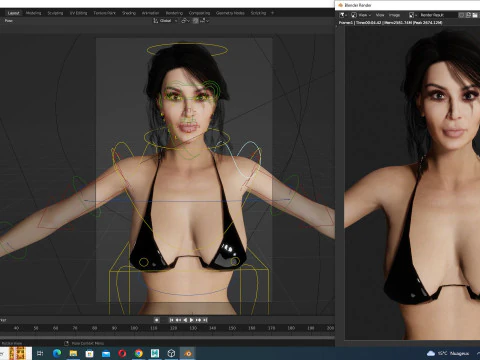Select the Layout workspace tab
This screenshot has height=360, width=480.
point(14,13)
